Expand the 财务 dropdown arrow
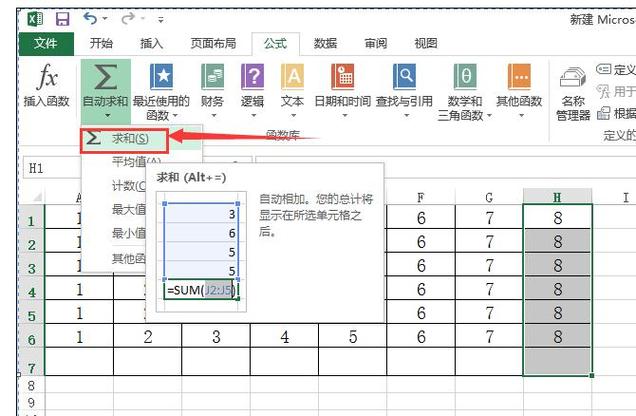This screenshot has height=416, width=636. [214, 116]
